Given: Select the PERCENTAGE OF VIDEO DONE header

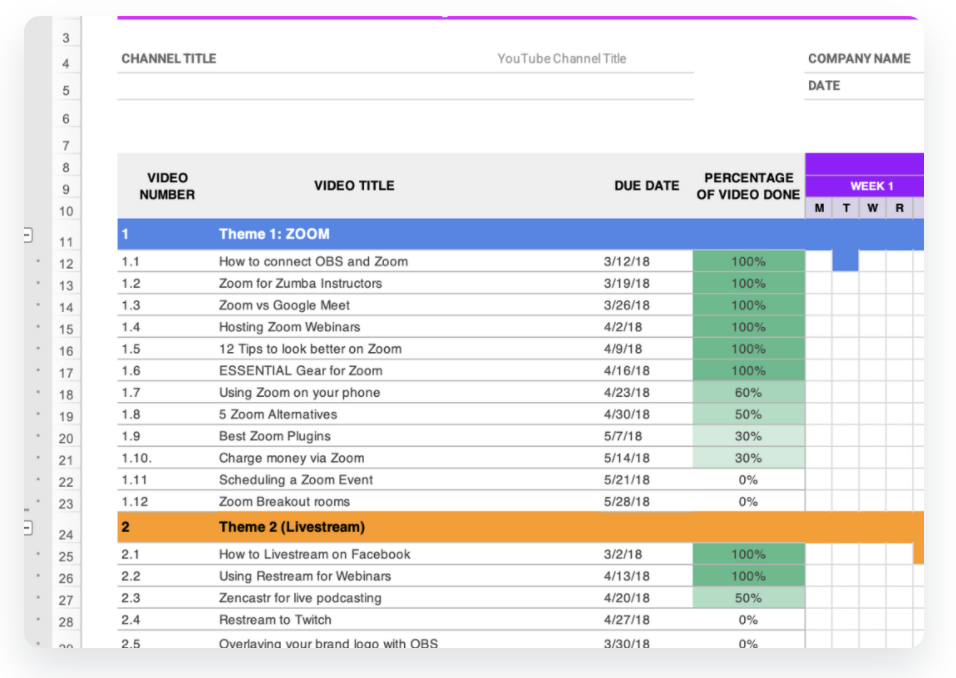Looking at the screenshot, I should 748,186.
